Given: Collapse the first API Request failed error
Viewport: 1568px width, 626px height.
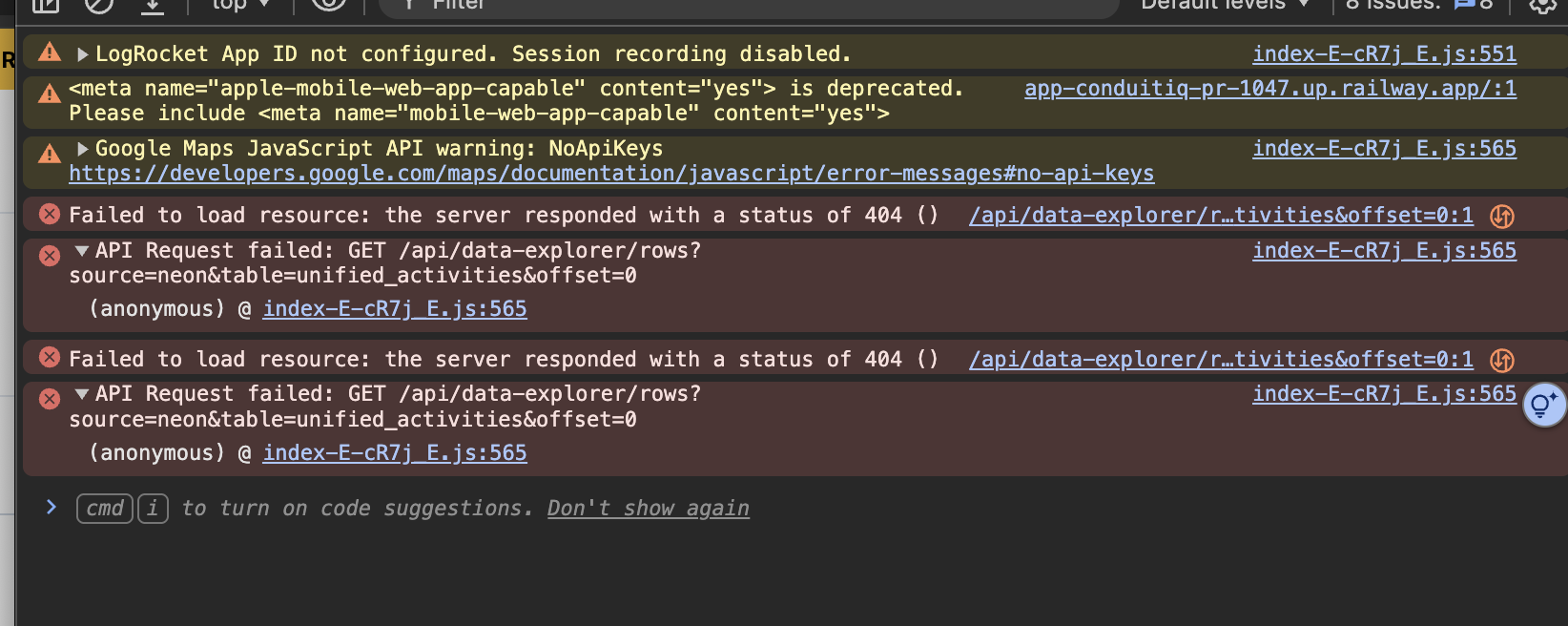Looking at the screenshot, I should tap(82, 251).
